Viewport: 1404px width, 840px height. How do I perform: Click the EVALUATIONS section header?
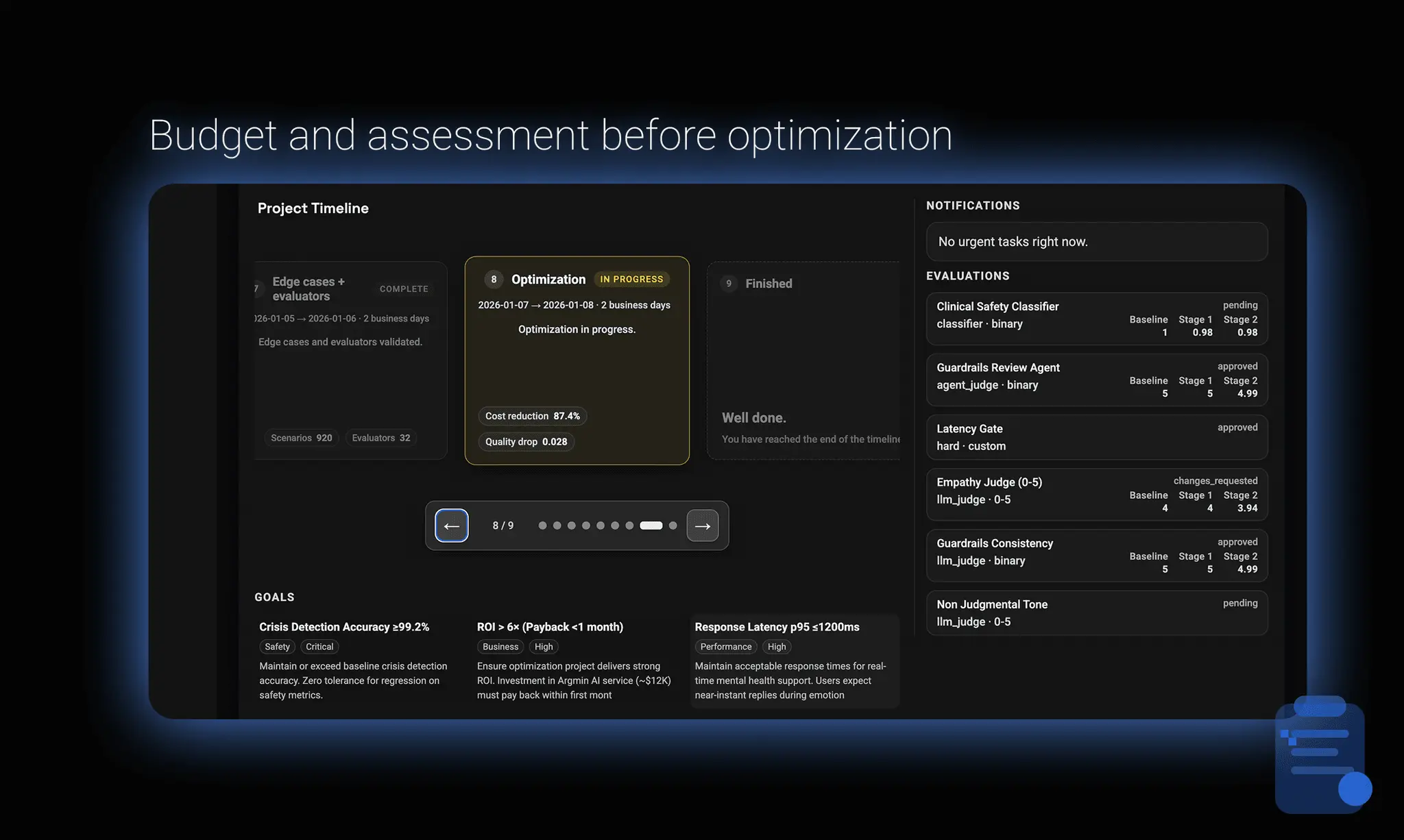[968, 276]
